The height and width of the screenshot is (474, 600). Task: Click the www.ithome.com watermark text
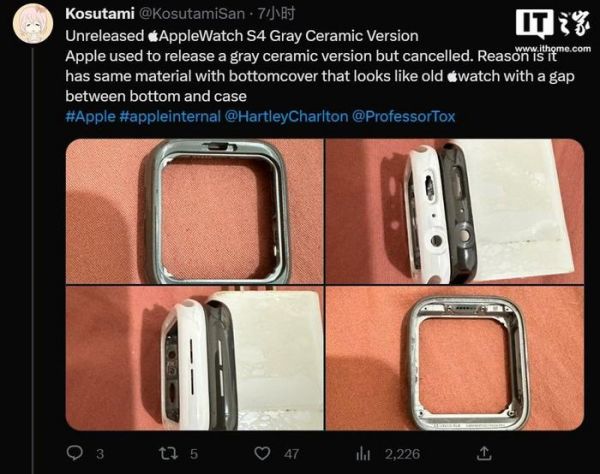point(553,49)
